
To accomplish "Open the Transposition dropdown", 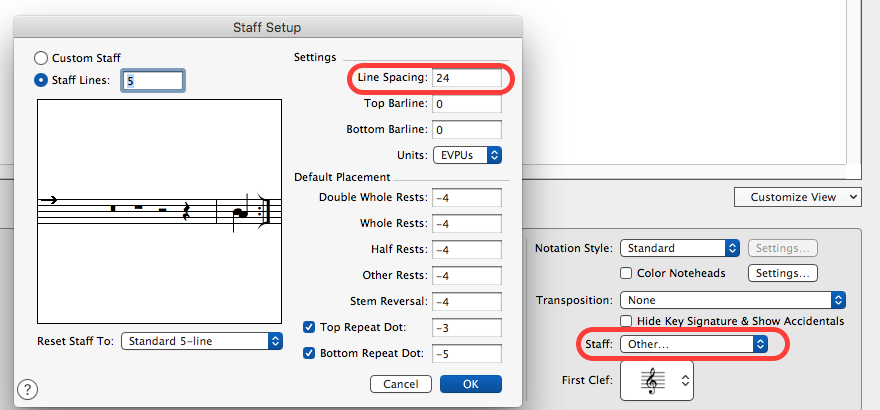I will pyautogui.click(x=733, y=300).
